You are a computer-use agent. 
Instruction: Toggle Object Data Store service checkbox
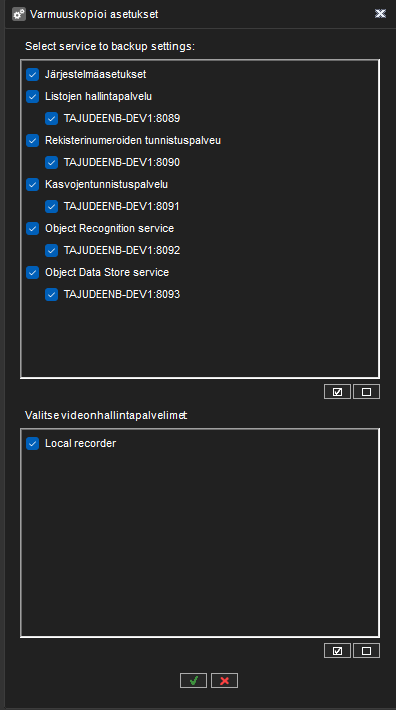coord(33,272)
